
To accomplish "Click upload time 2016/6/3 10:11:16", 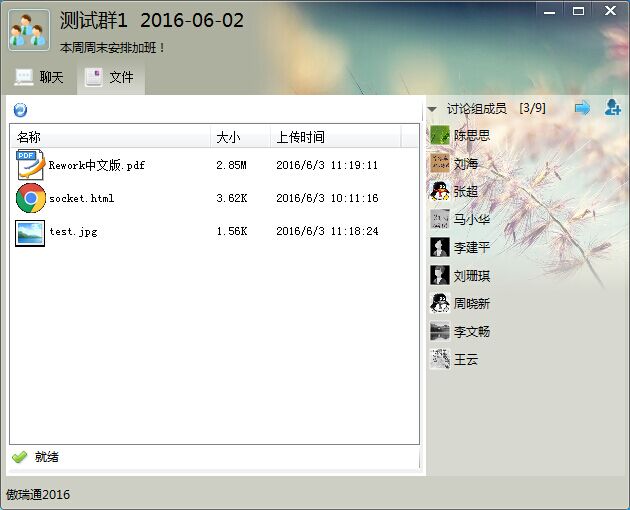I will coord(327,198).
